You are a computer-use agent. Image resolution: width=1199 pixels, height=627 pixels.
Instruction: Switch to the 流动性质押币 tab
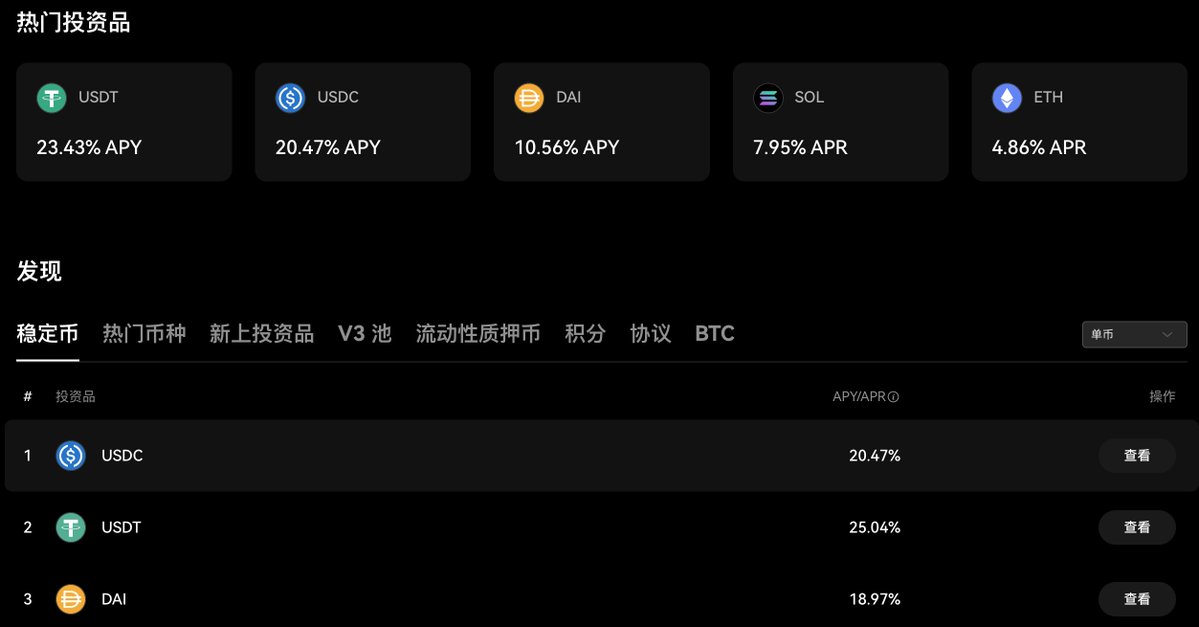tap(478, 334)
